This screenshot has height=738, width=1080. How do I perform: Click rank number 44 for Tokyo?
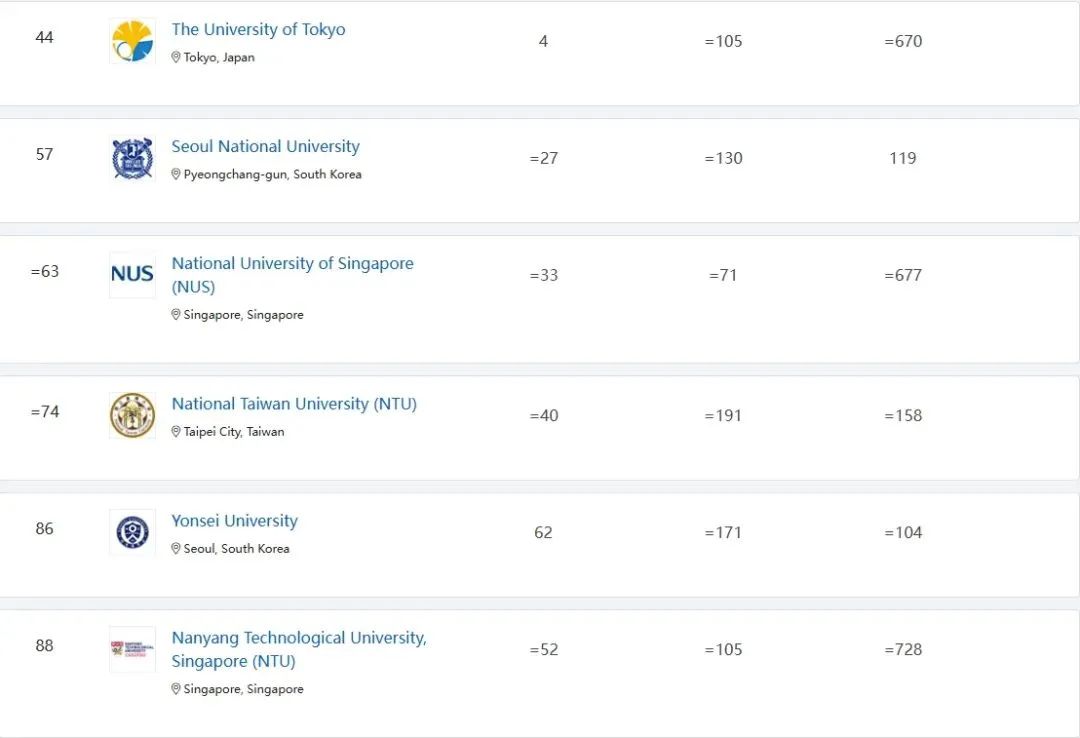44,37
